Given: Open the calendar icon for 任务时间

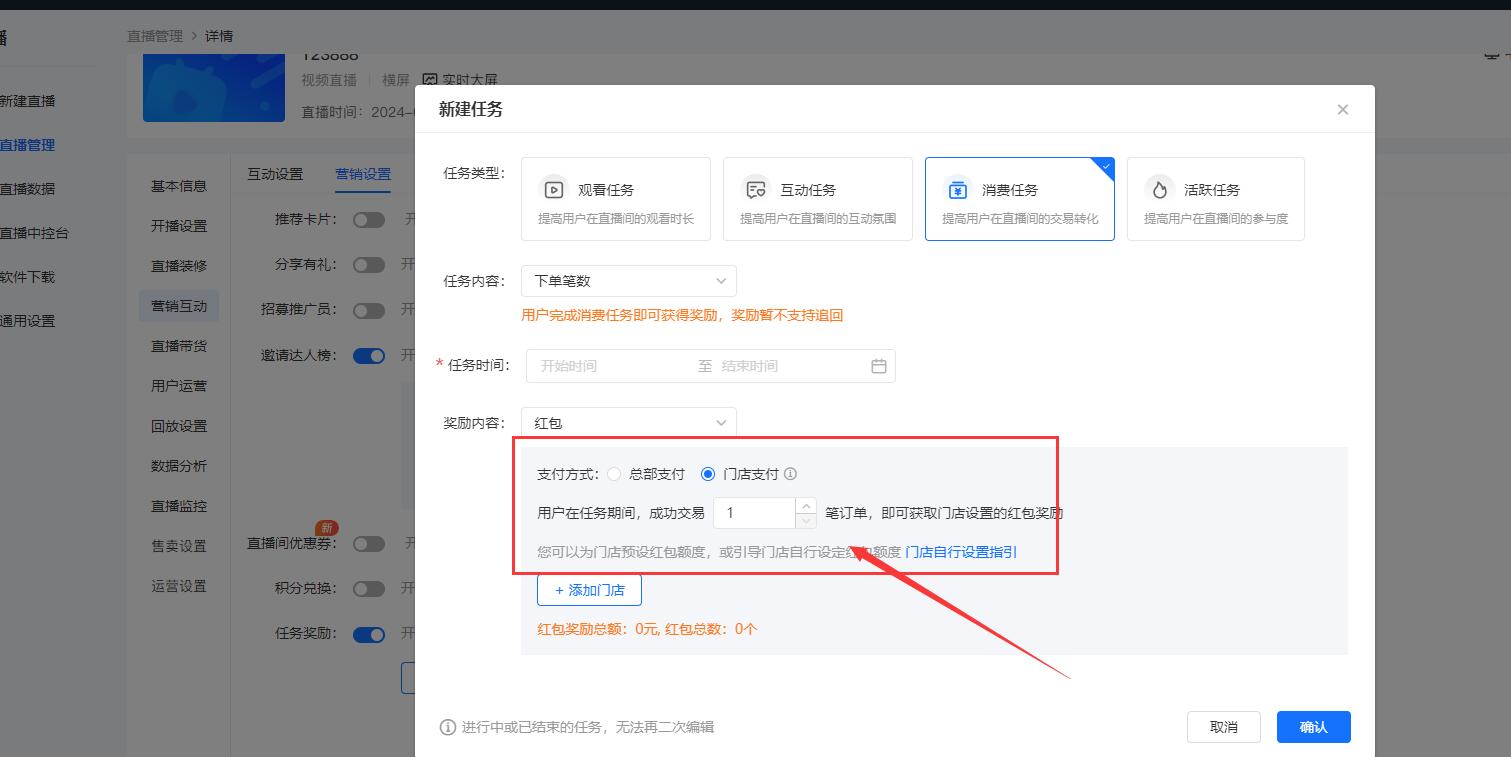Looking at the screenshot, I should point(879,365).
